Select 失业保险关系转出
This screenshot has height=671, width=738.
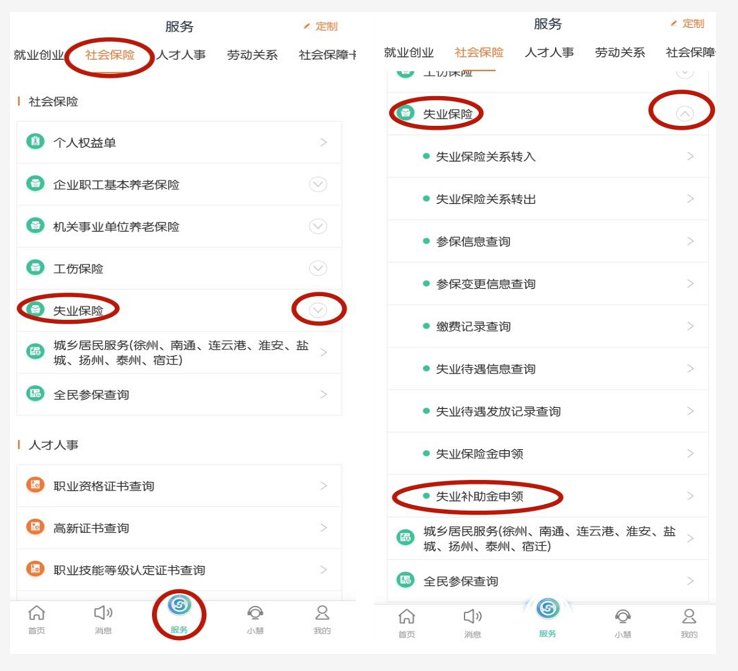tap(547, 199)
